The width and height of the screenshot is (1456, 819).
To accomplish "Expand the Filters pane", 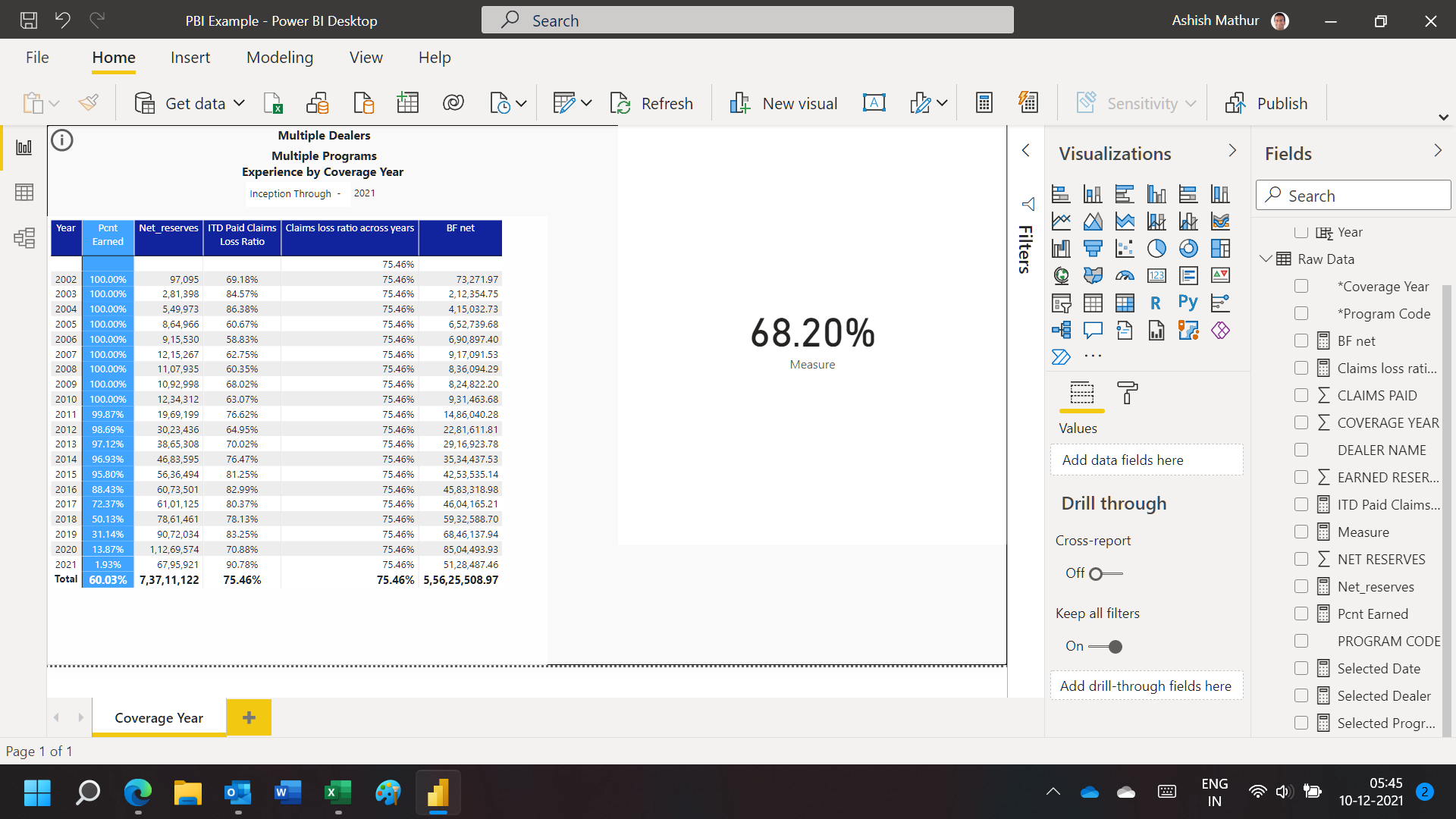I will point(1027,150).
